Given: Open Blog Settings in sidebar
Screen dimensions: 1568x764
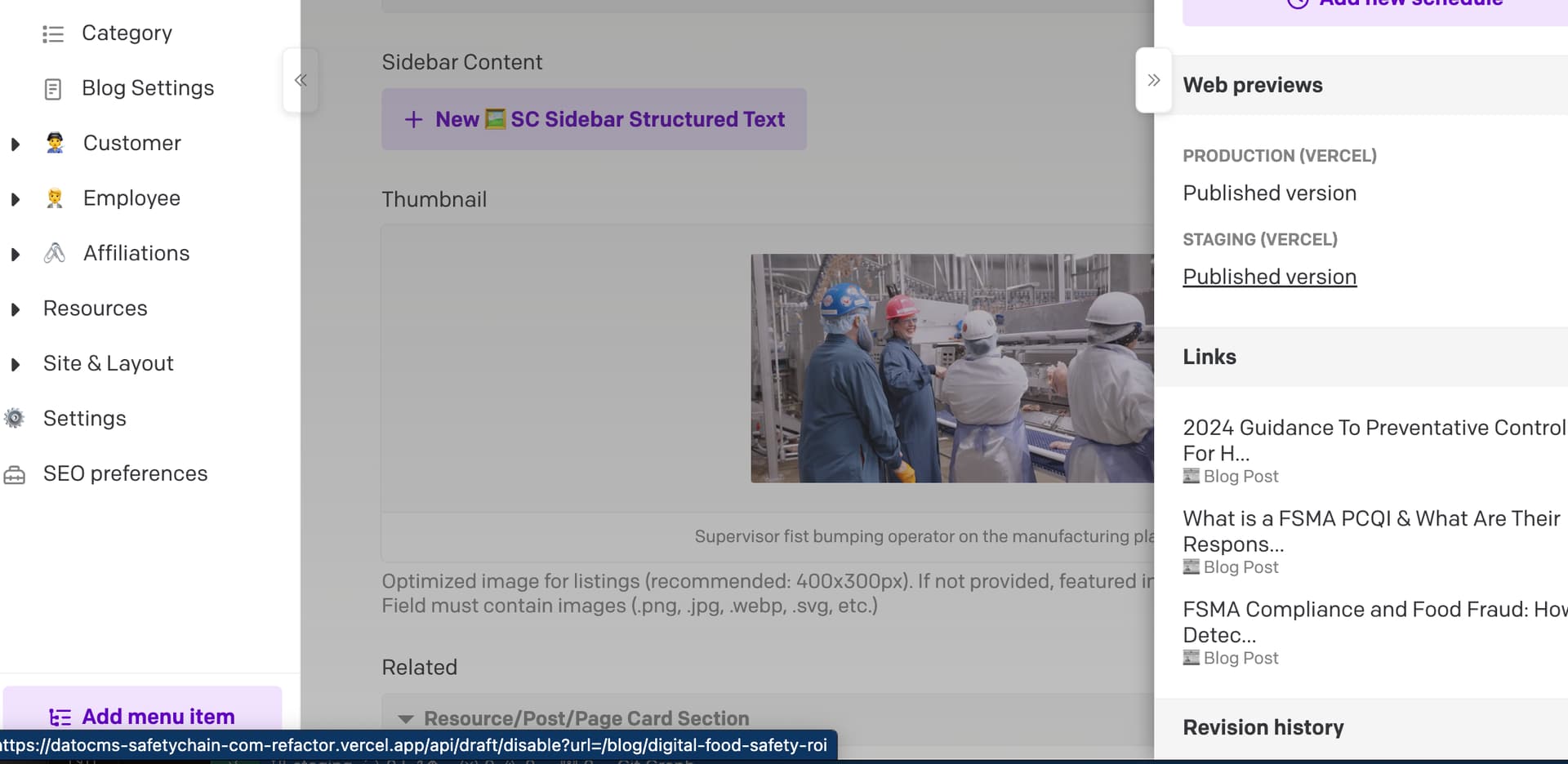Looking at the screenshot, I should point(148,88).
